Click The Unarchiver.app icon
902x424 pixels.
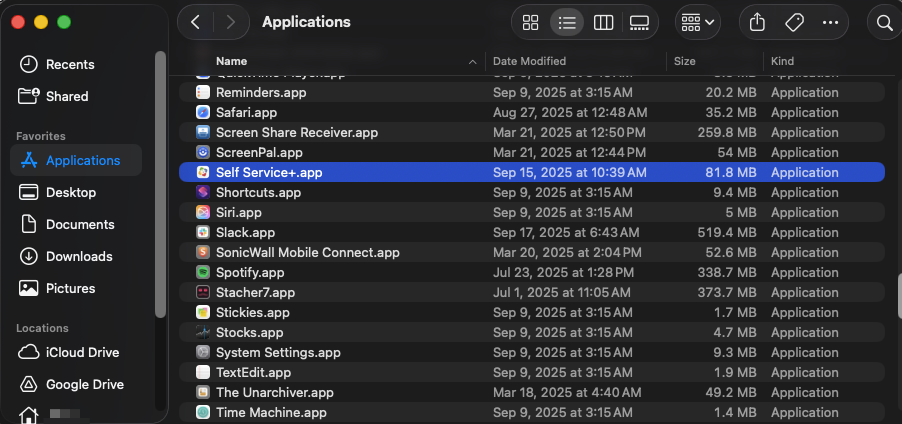[x=202, y=392]
